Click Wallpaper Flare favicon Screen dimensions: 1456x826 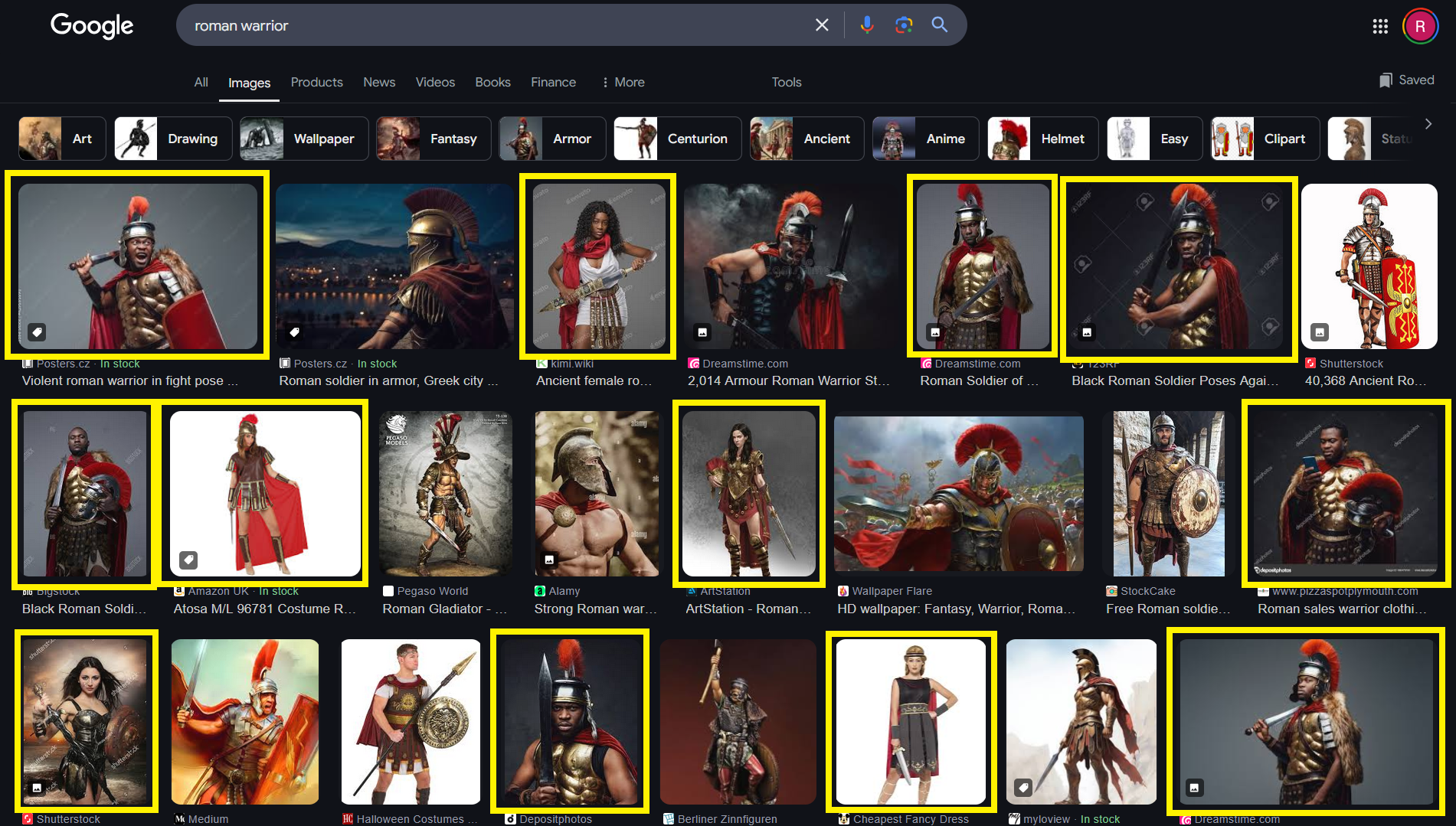(x=843, y=591)
